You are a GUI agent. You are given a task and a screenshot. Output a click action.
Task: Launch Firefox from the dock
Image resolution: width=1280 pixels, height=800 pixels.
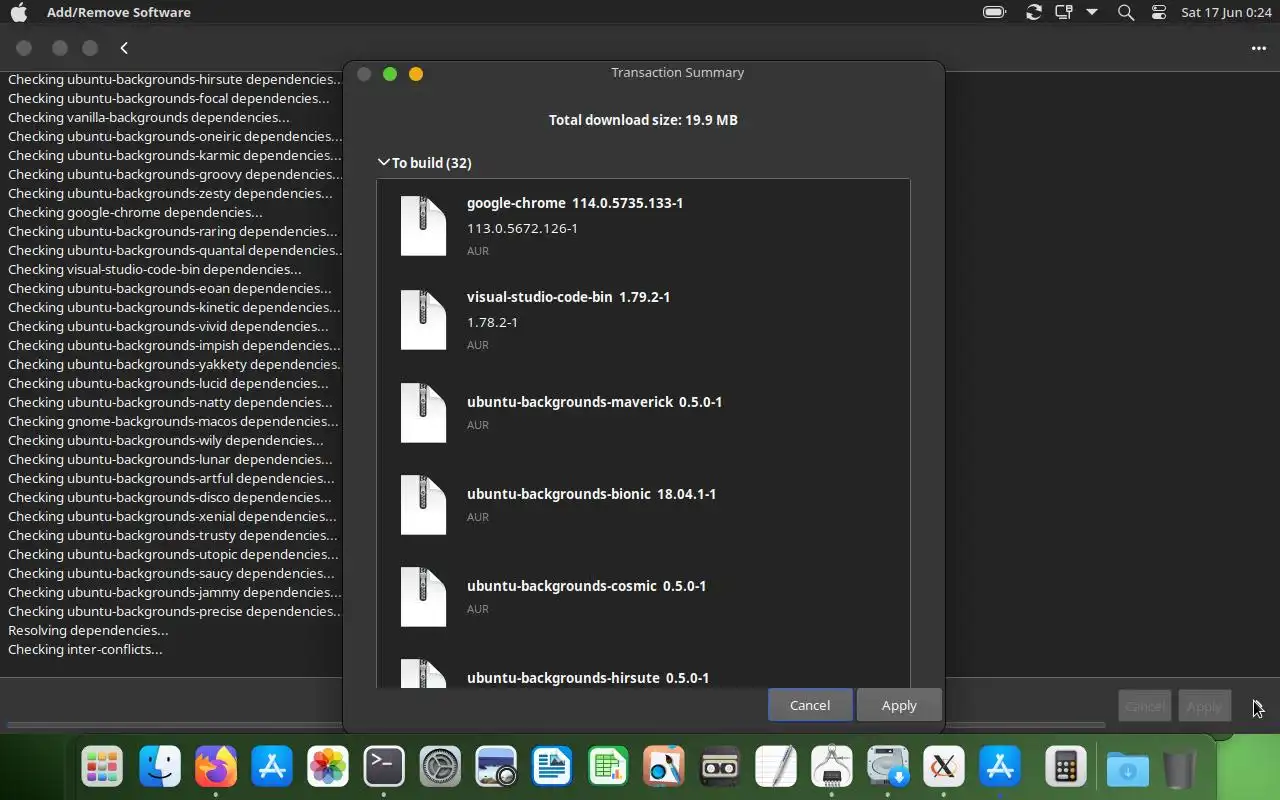[216, 767]
